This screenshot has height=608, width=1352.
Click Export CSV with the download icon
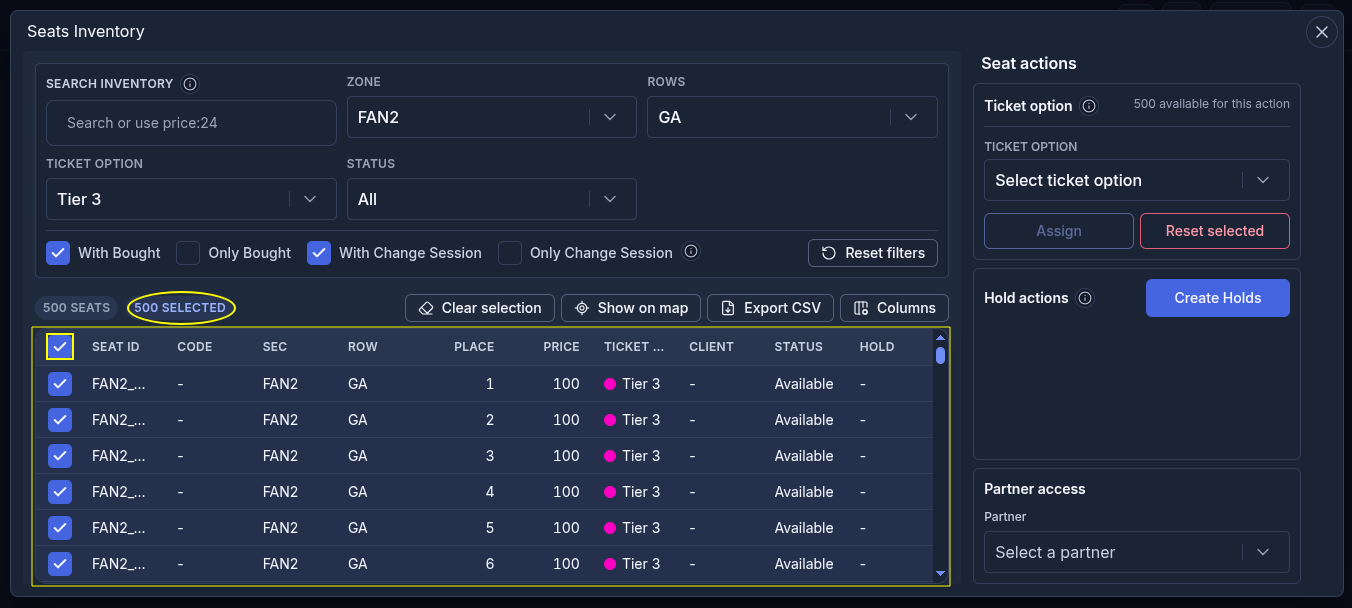(x=771, y=308)
